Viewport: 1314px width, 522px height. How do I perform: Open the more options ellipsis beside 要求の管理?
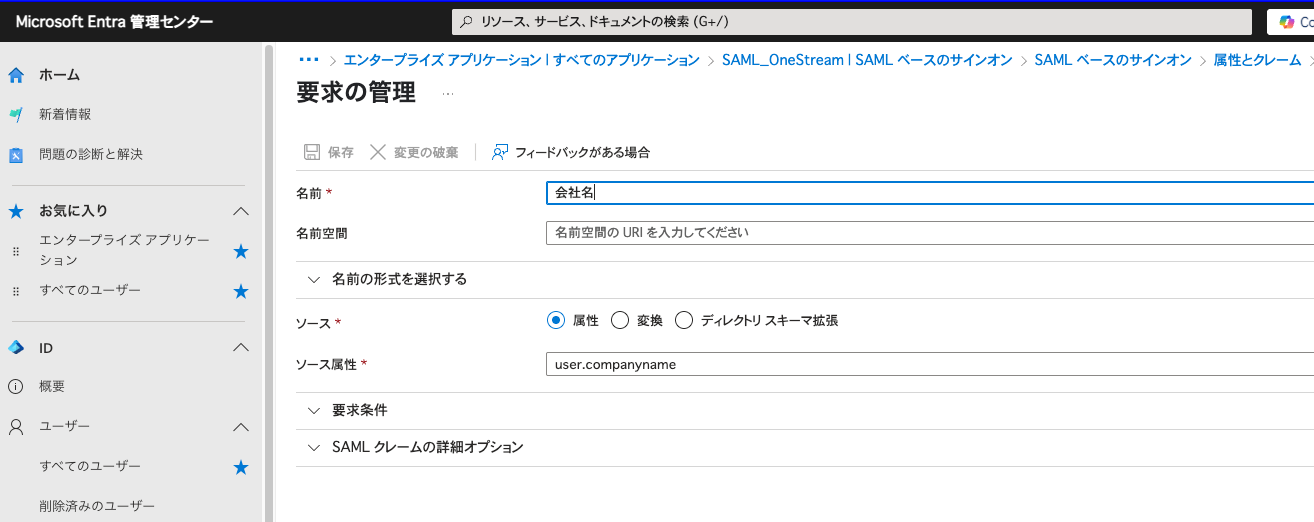(x=447, y=94)
